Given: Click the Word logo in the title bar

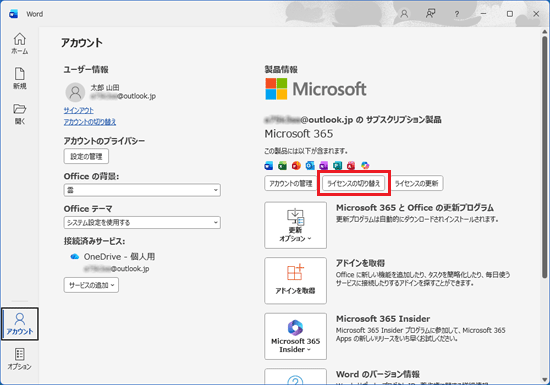Looking at the screenshot, I should click(x=14, y=14).
